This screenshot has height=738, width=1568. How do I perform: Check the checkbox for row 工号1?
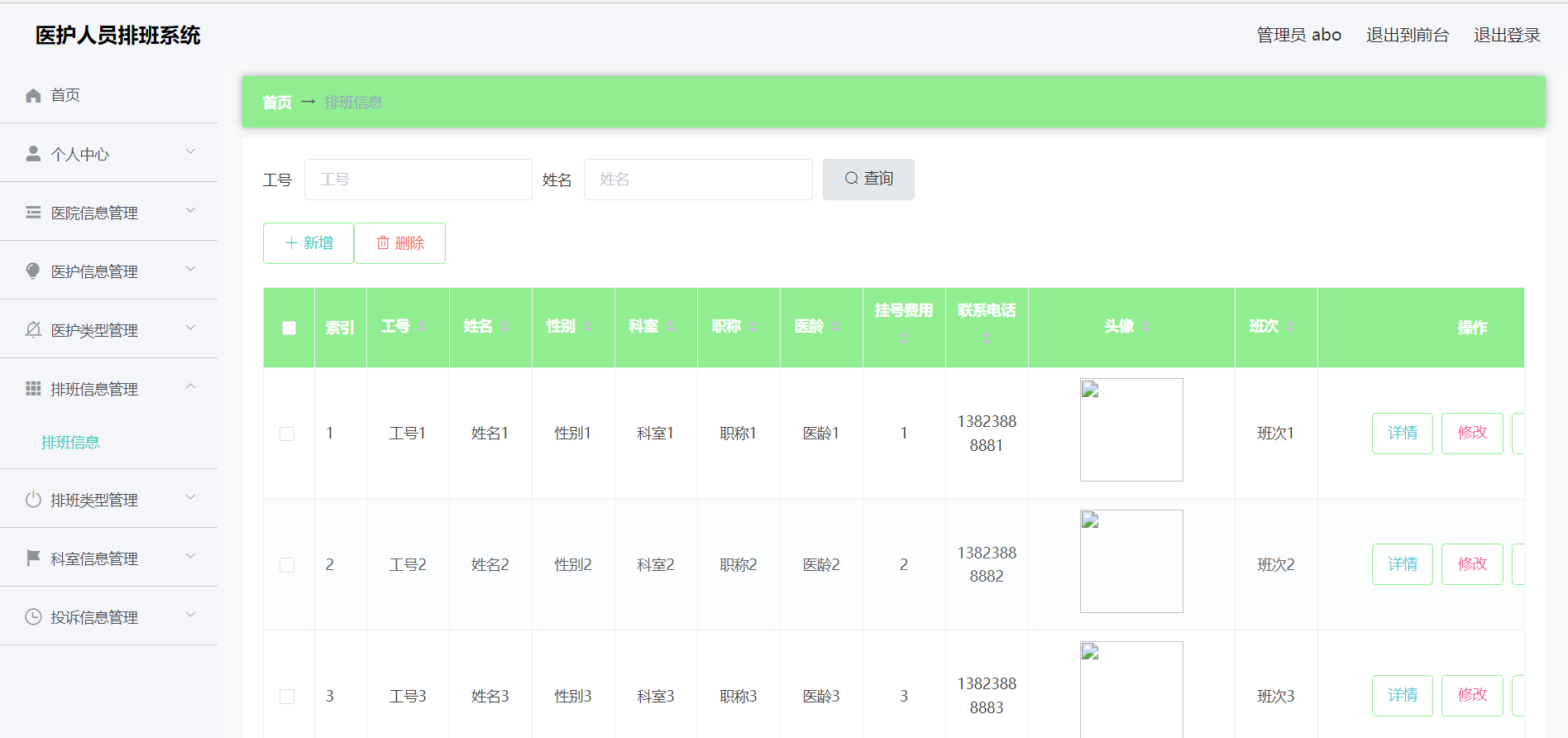(x=287, y=434)
